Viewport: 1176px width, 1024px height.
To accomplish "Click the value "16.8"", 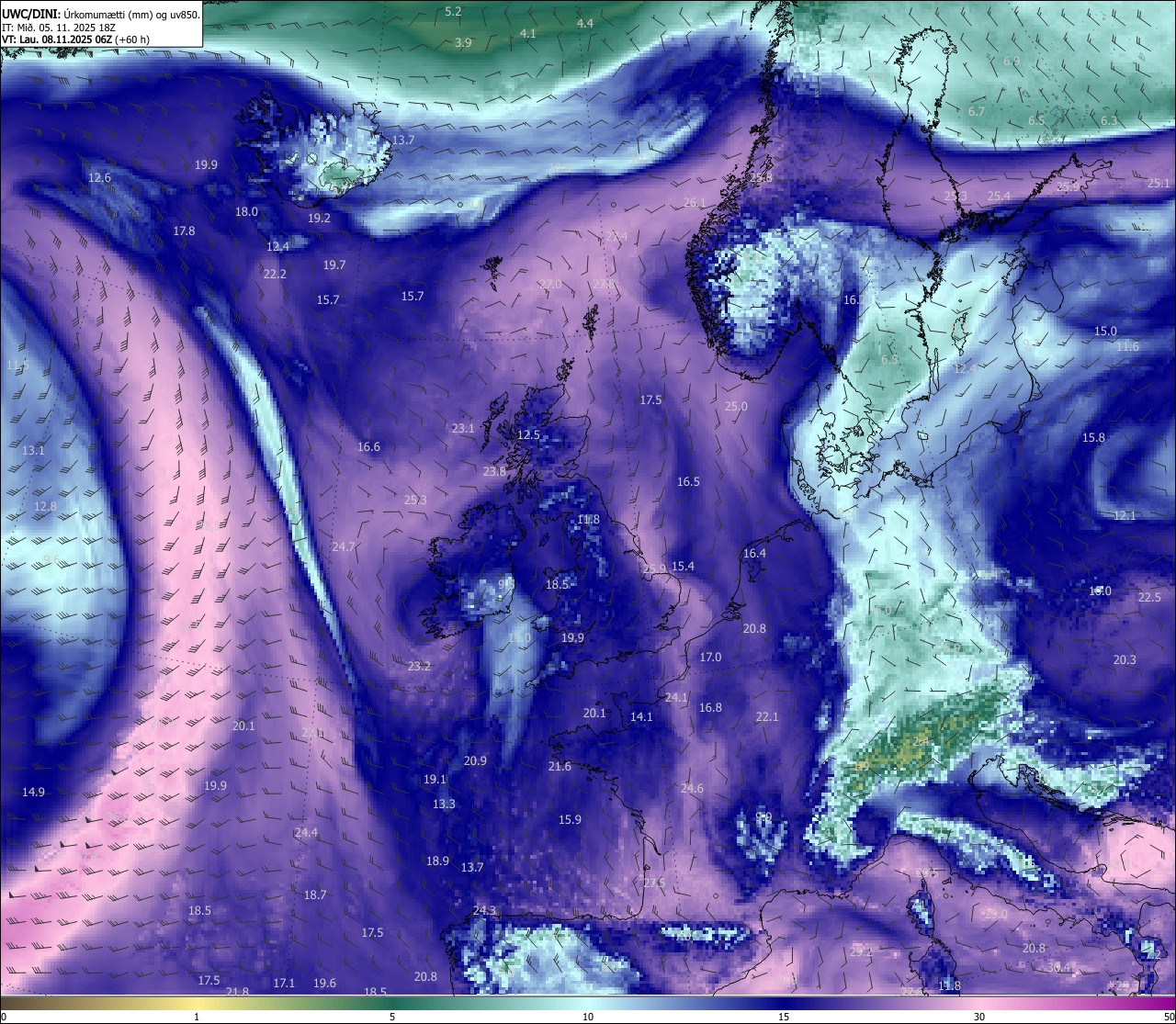I will (x=710, y=707).
